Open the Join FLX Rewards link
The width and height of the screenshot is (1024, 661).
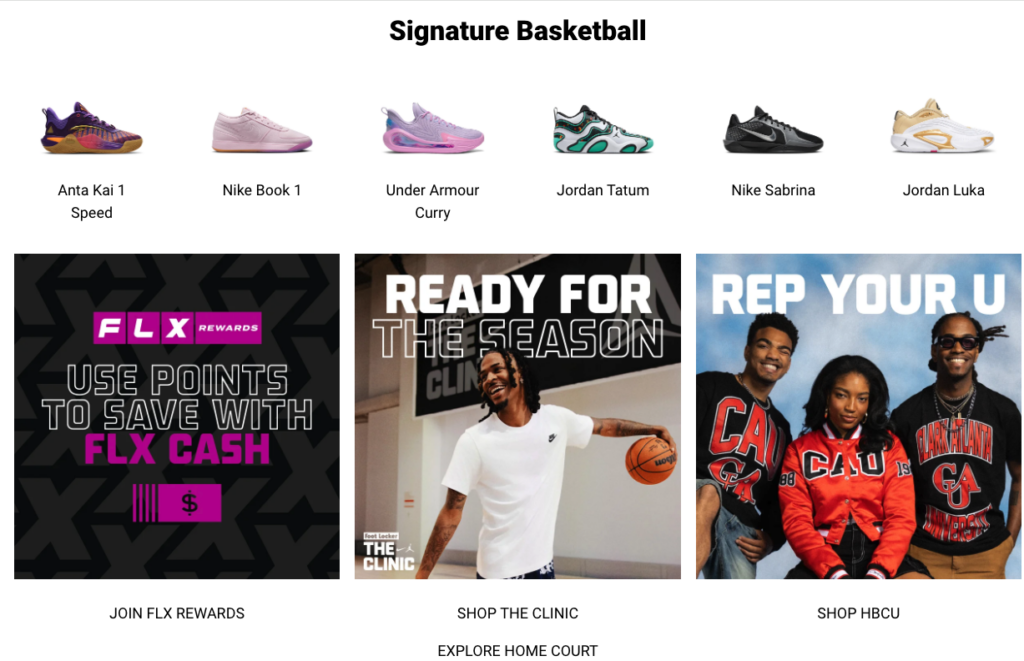(177, 613)
